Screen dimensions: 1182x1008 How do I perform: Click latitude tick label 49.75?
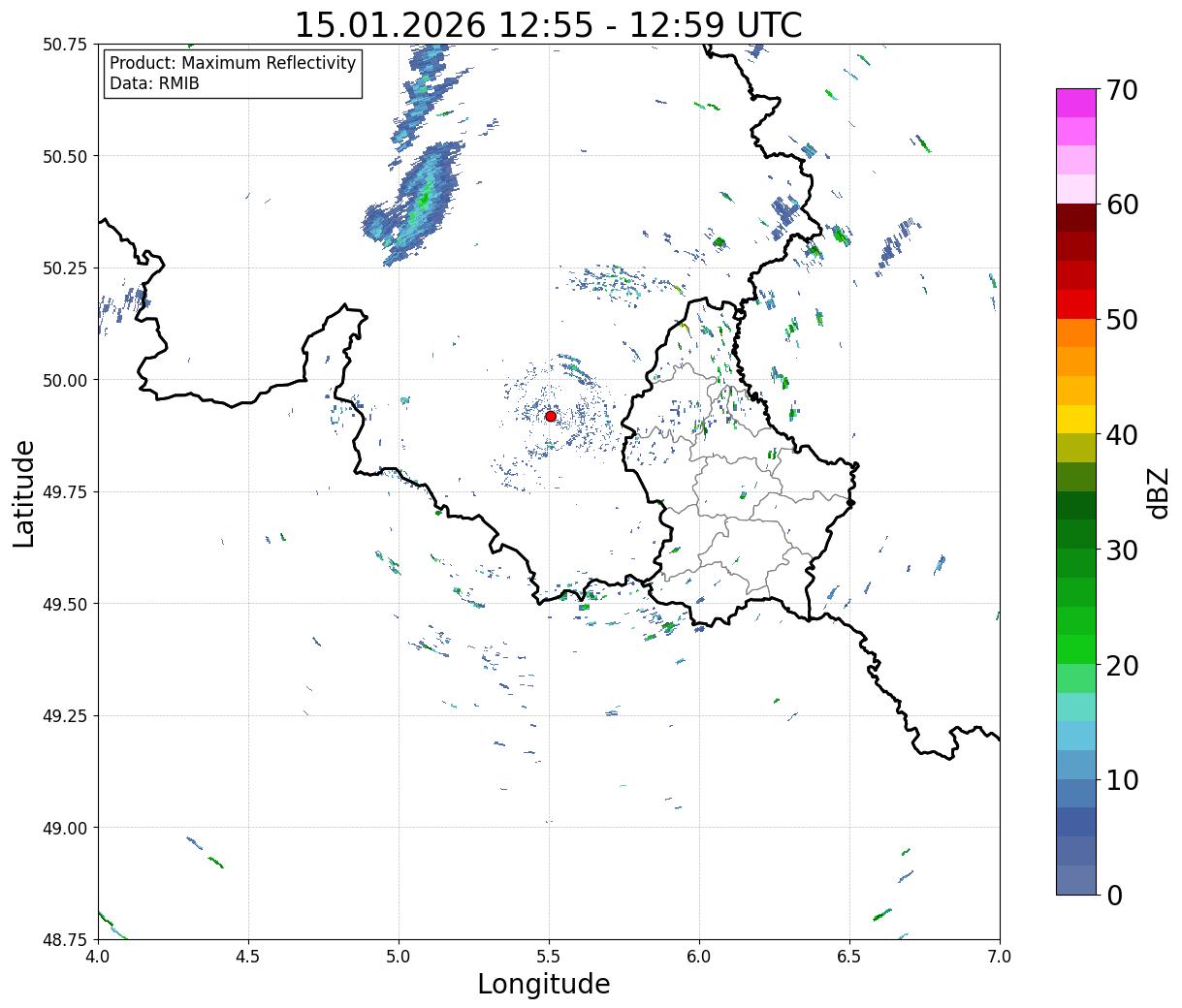click(64, 492)
